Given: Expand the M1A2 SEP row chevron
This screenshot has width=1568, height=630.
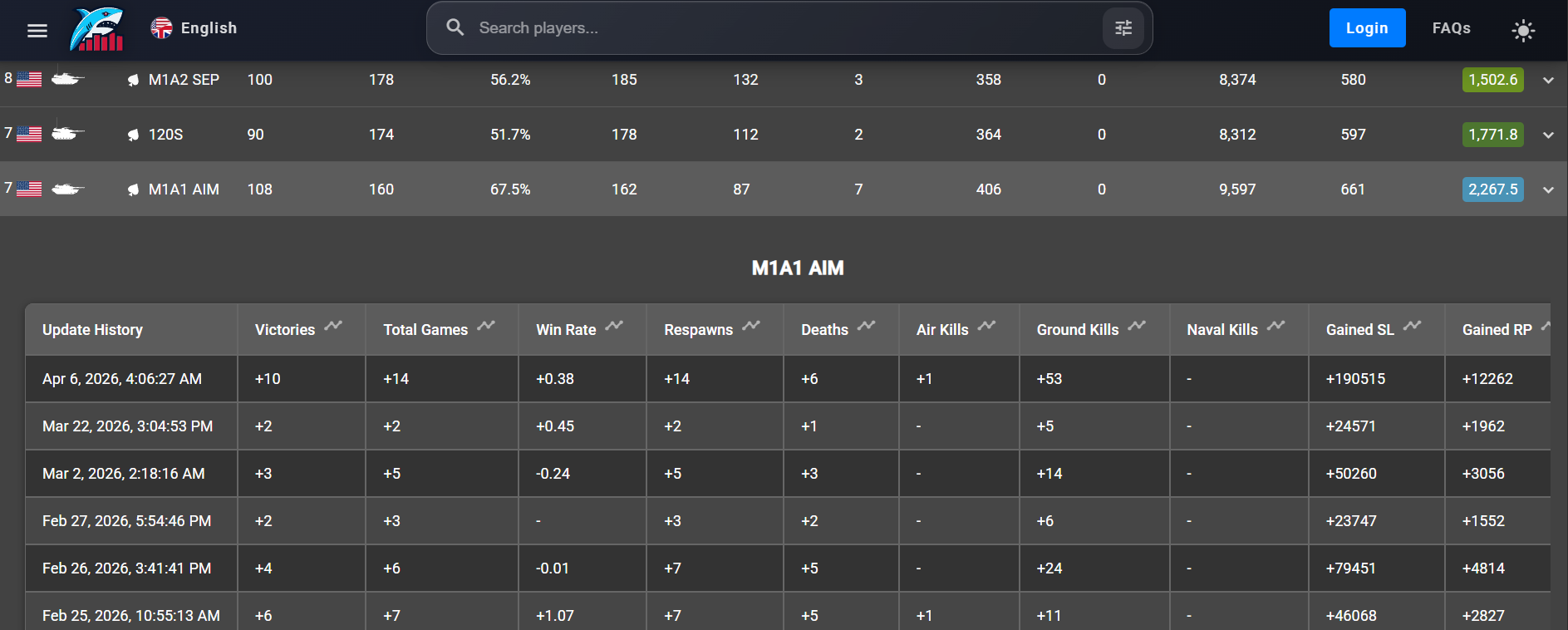Looking at the screenshot, I should 1548,81.
